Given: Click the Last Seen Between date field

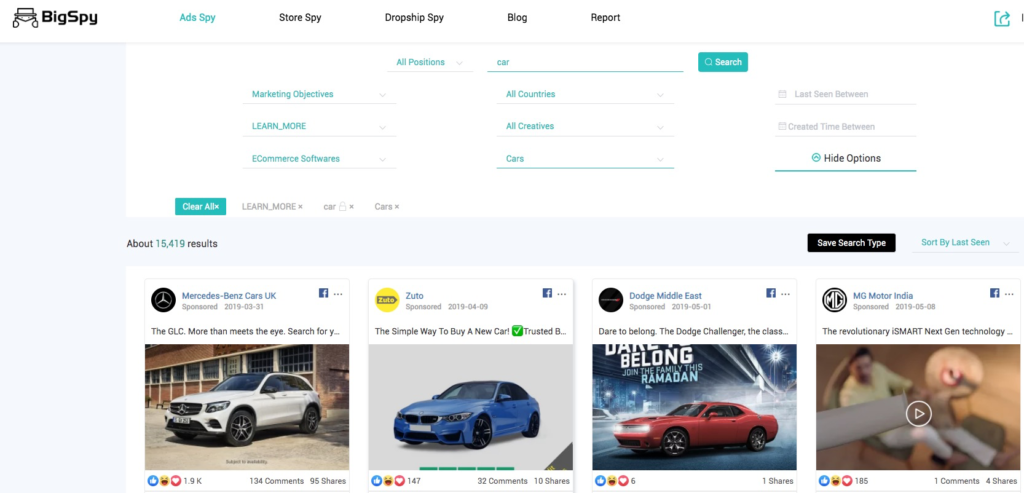Looking at the screenshot, I should point(846,94).
